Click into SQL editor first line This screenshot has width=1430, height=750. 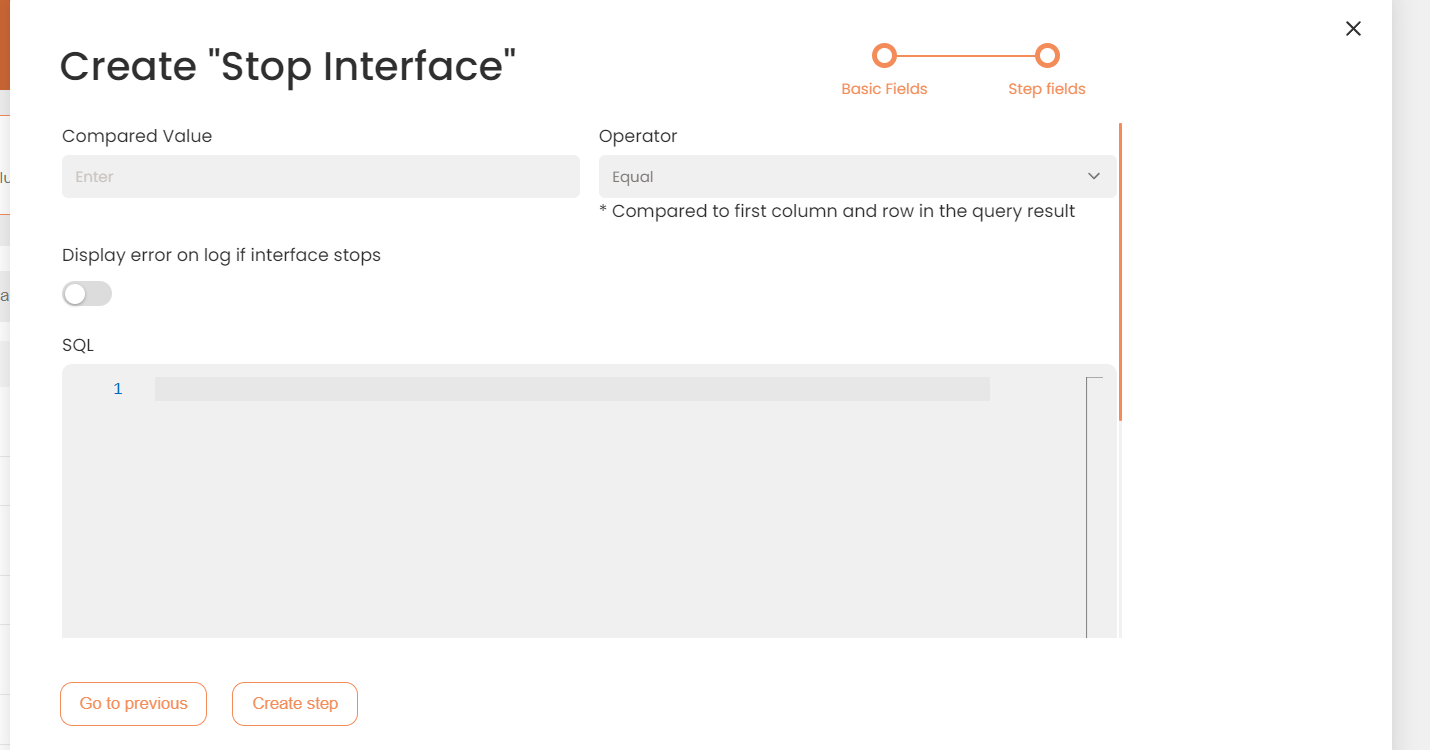572,389
